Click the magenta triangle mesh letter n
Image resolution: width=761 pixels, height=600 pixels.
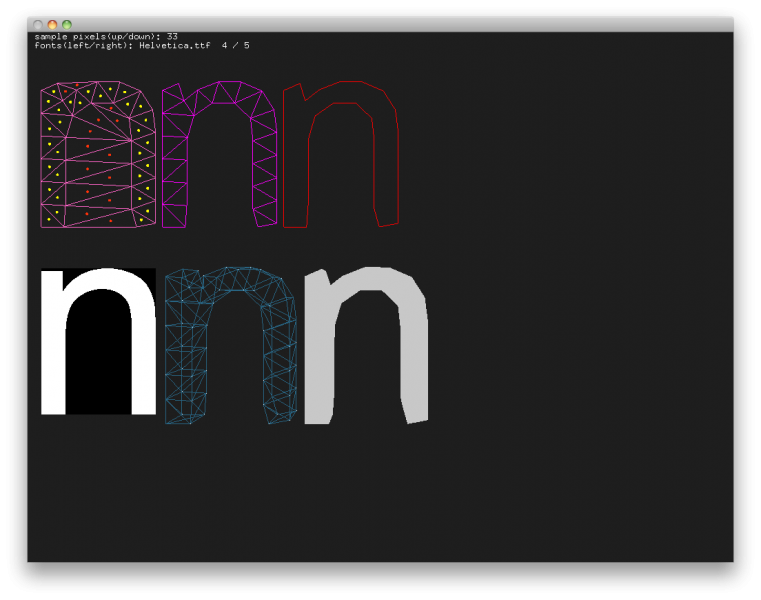pos(219,154)
